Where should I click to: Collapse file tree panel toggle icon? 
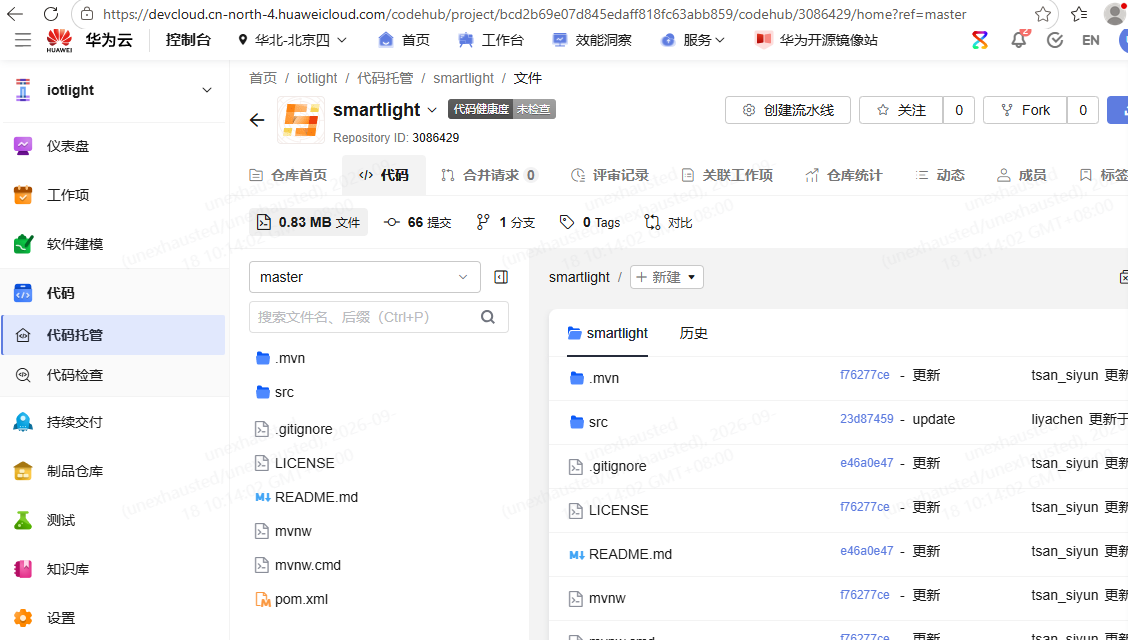[501, 277]
